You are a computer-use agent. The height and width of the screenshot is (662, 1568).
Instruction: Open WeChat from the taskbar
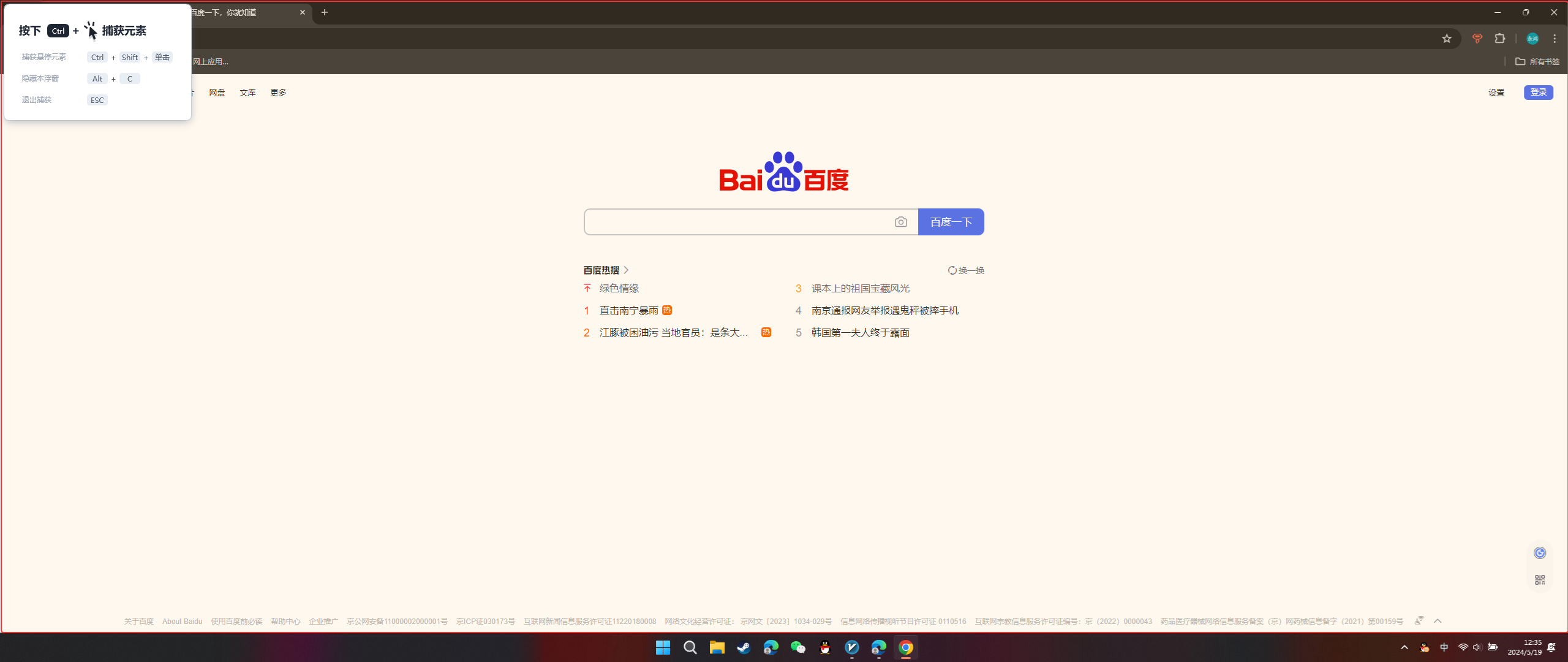coord(797,647)
